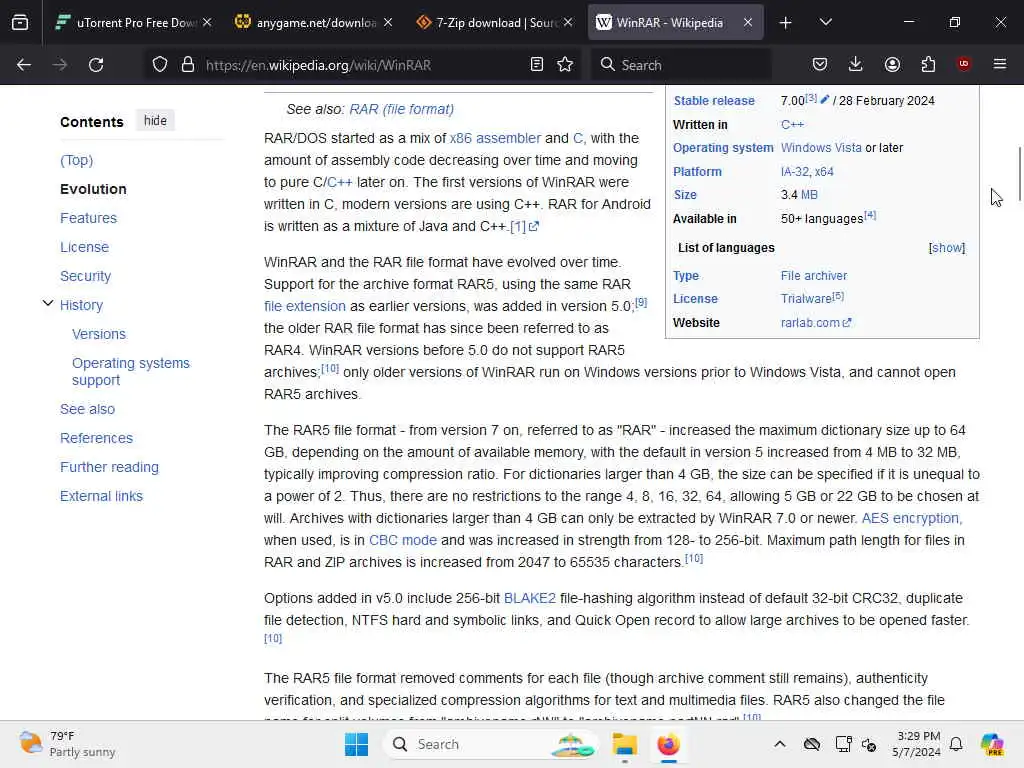Close the WinRAR Wikipedia tab
The image size is (1024, 768).
pyautogui.click(x=748, y=22)
